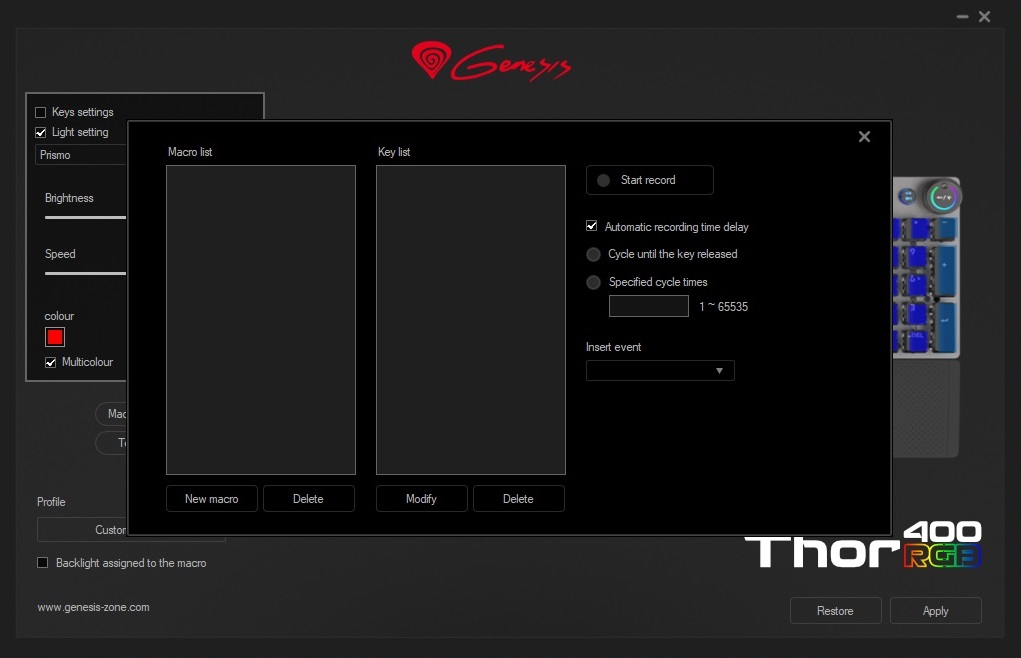1021x658 pixels.
Task: Click the Thor 400 RGB logo
Action: point(863,546)
